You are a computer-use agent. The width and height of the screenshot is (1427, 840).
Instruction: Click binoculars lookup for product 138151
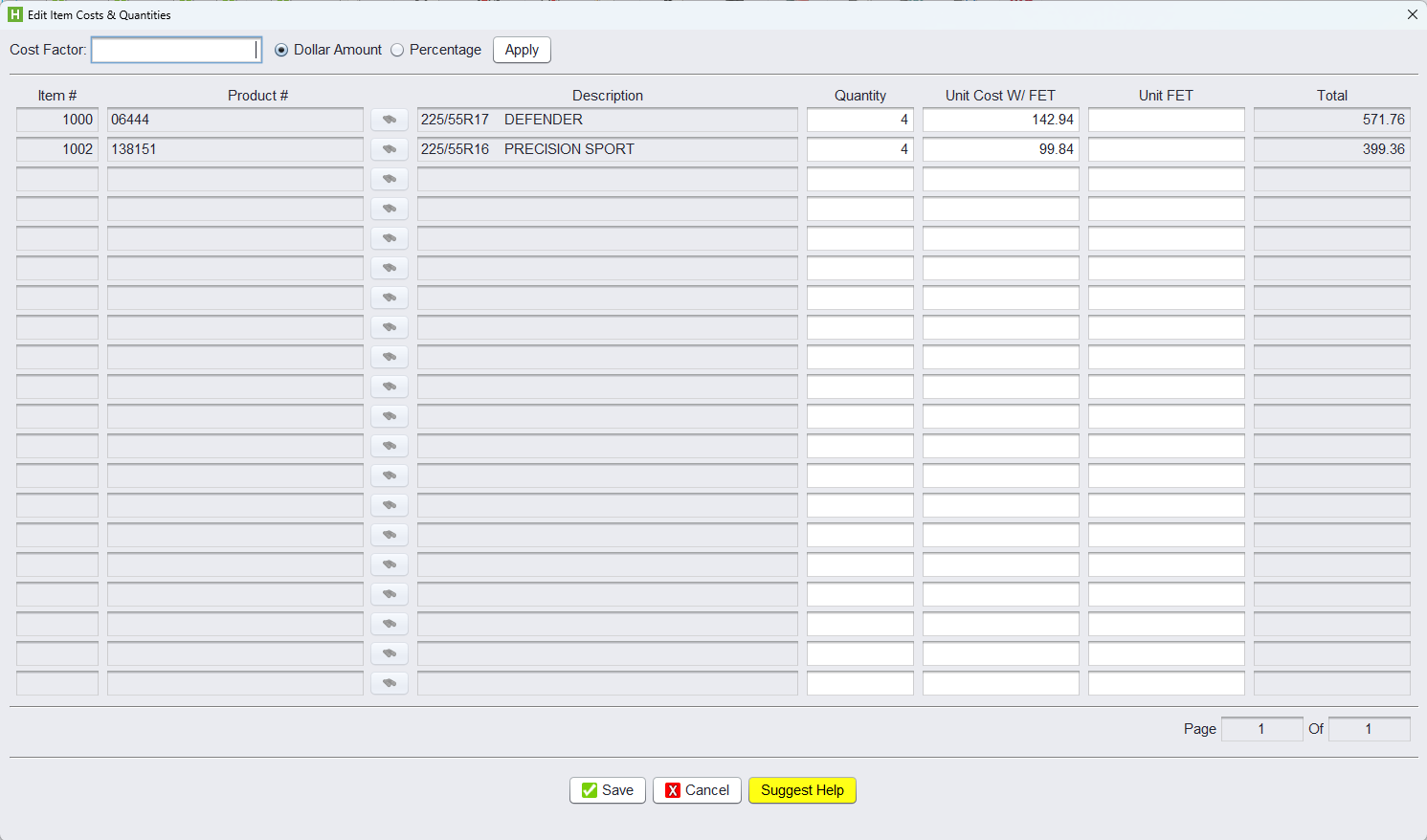click(x=390, y=149)
